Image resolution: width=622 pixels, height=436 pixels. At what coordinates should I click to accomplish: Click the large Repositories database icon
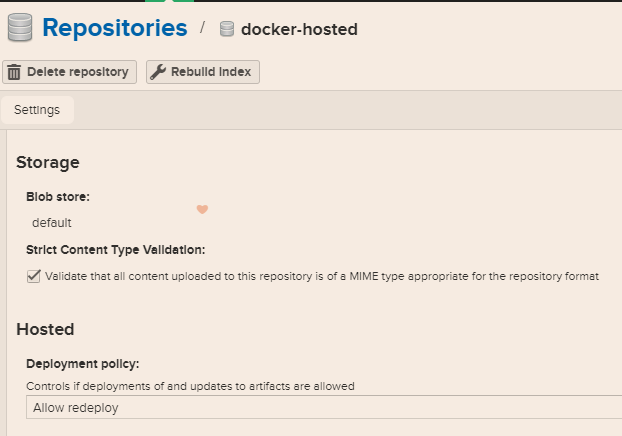[20, 28]
